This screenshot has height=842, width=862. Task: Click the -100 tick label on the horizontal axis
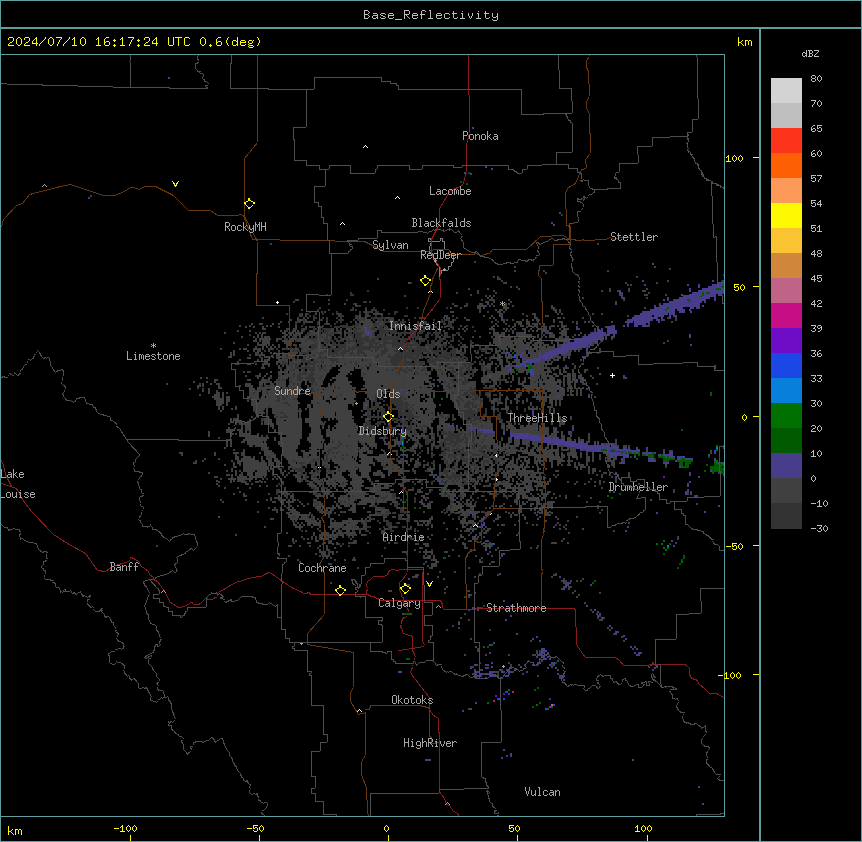125,828
